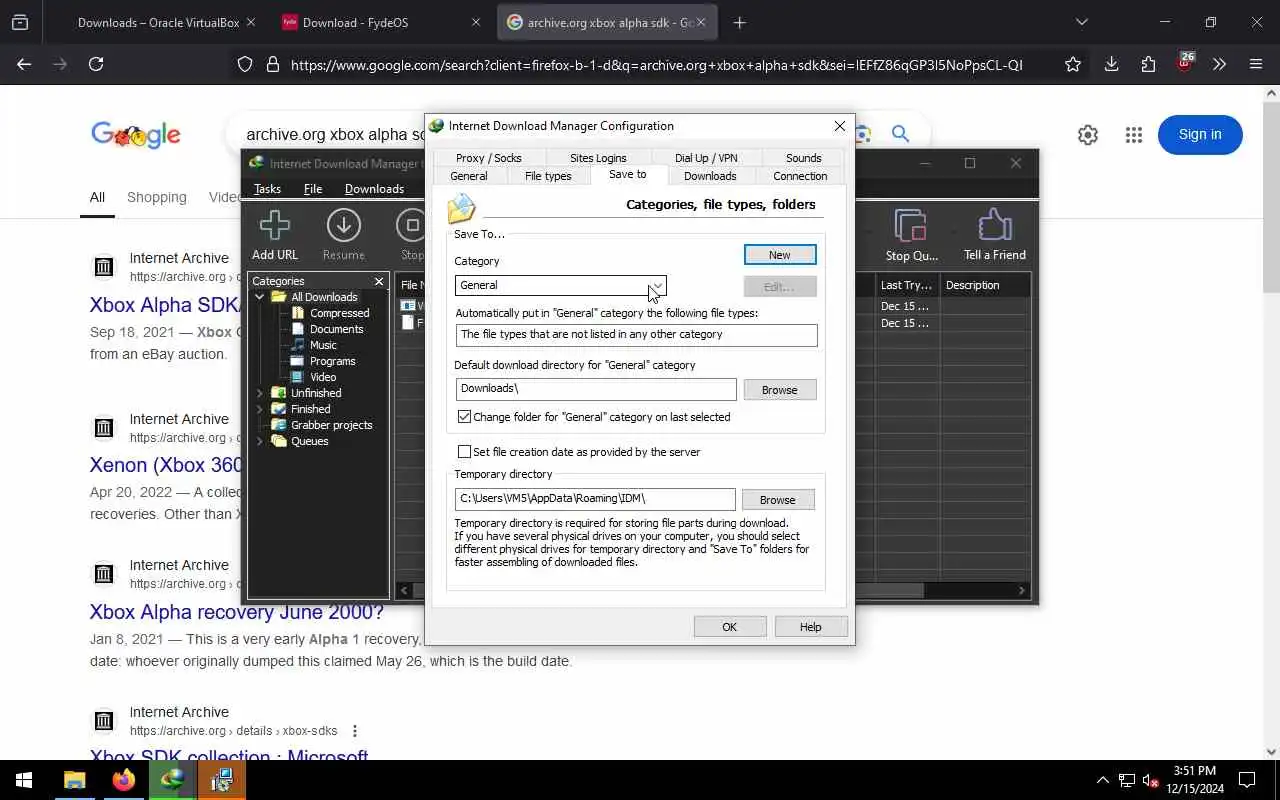The image size is (1280, 800).
Task: Open the Sounds tab
Action: (803, 158)
